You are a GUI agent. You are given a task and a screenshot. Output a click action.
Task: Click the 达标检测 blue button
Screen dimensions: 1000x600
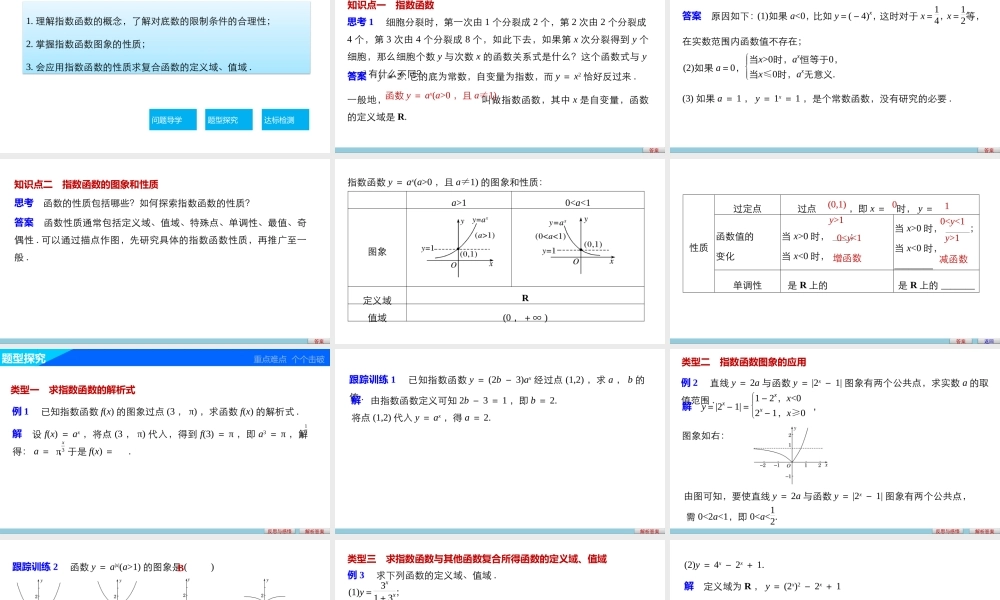284,119
